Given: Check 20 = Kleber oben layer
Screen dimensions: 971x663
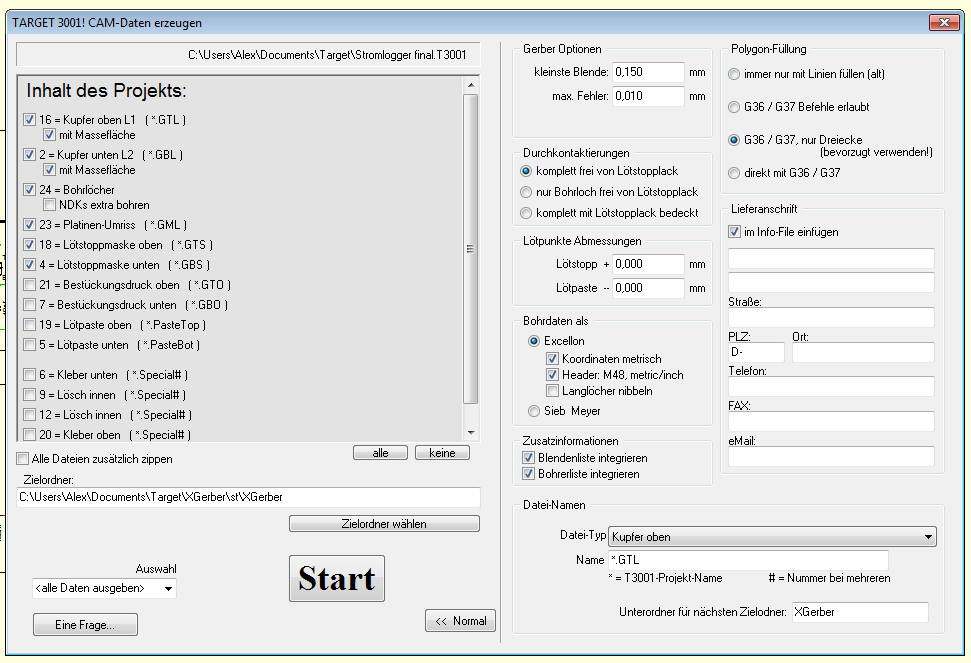Looking at the screenshot, I should coord(29,435).
